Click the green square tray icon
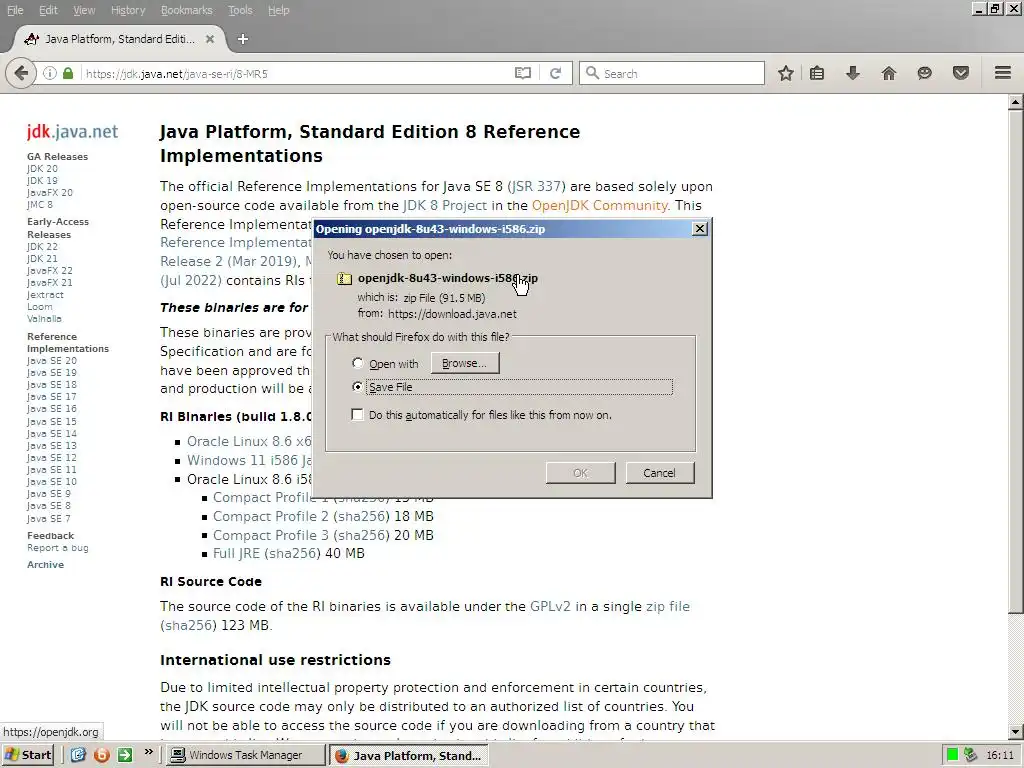This screenshot has width=1024, height=768. click(x=952, y=755)
